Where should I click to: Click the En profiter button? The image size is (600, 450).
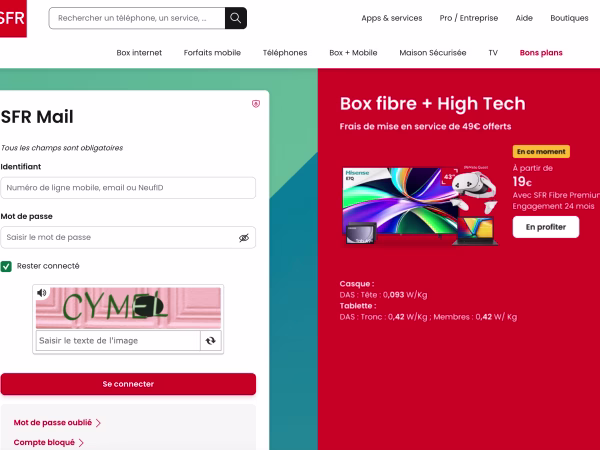[x=545, y=228]
